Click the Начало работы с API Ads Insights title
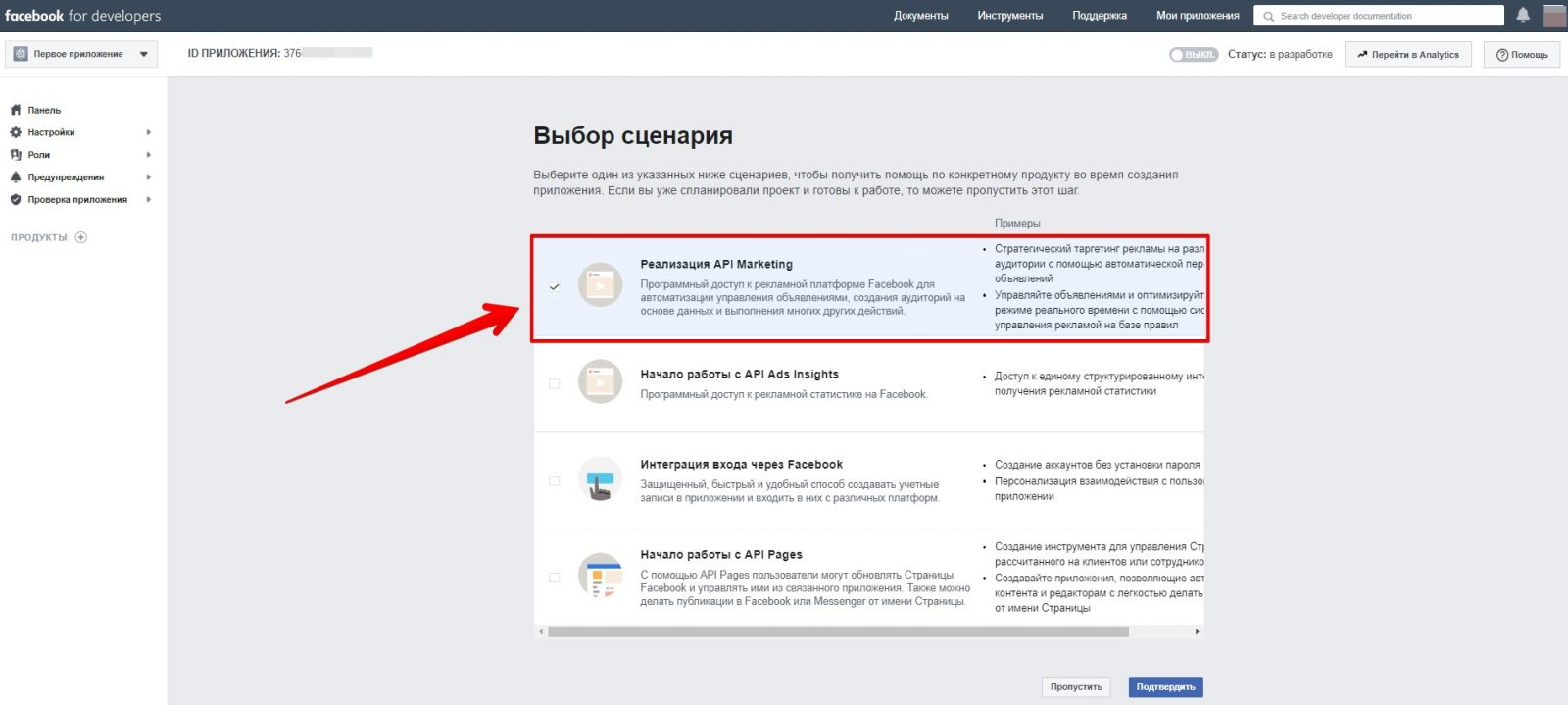This screenshot has height=705, width=1568. point(739,374)
